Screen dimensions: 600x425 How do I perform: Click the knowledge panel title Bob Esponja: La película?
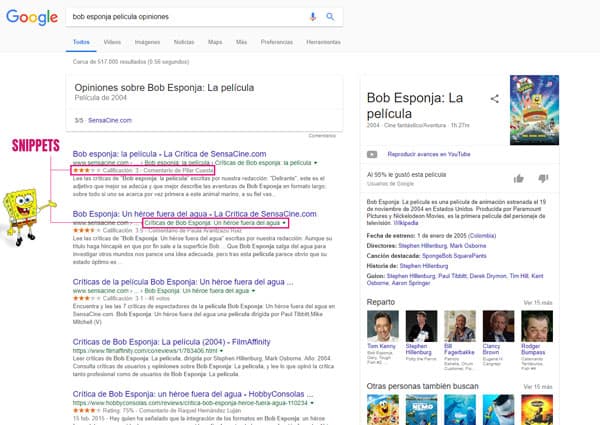[415, 106]
